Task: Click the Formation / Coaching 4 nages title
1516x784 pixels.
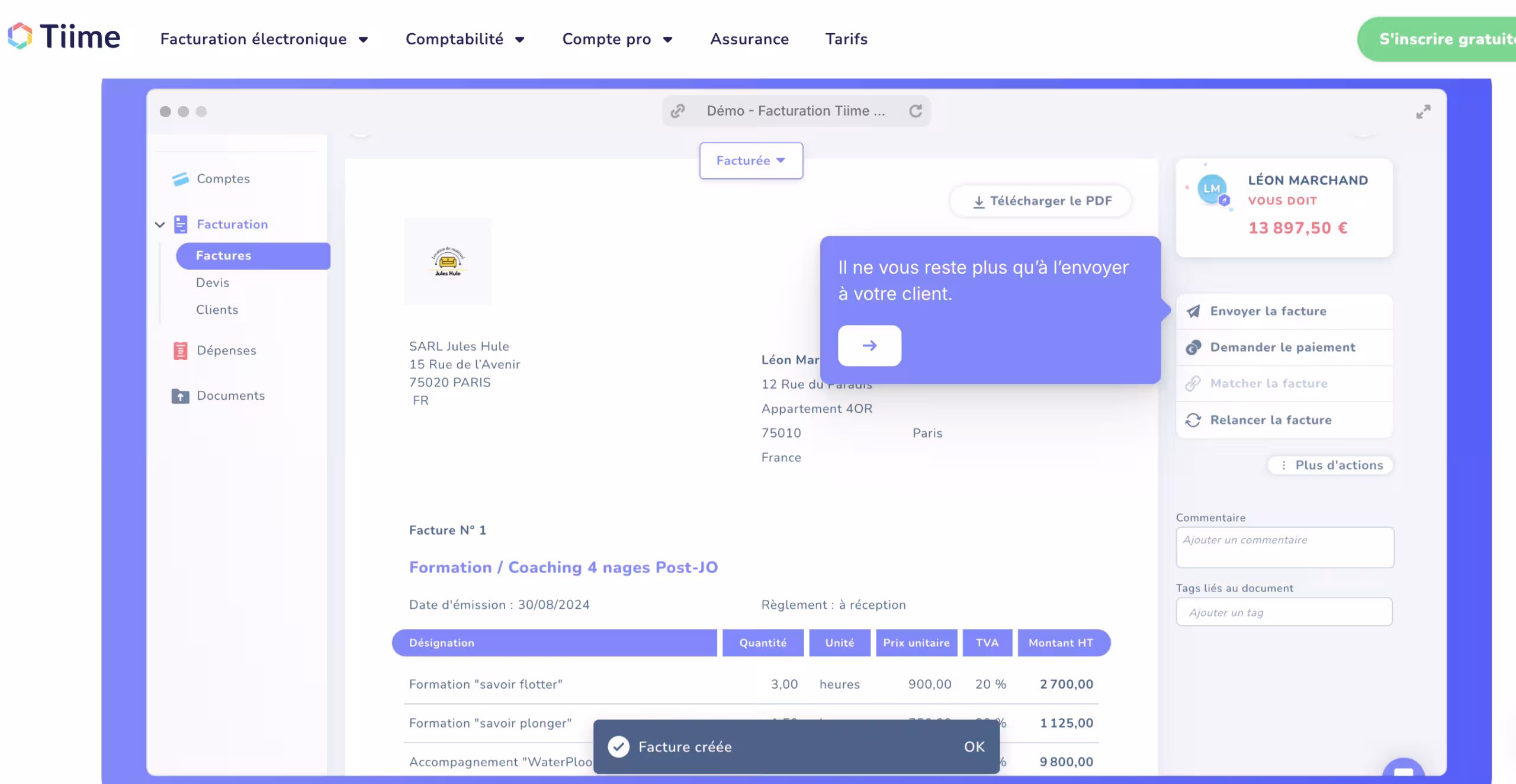Action: (x=563, y=567)
